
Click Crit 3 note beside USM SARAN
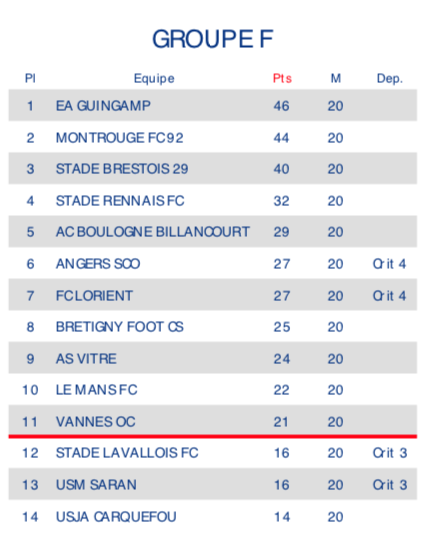click(390, 485)
